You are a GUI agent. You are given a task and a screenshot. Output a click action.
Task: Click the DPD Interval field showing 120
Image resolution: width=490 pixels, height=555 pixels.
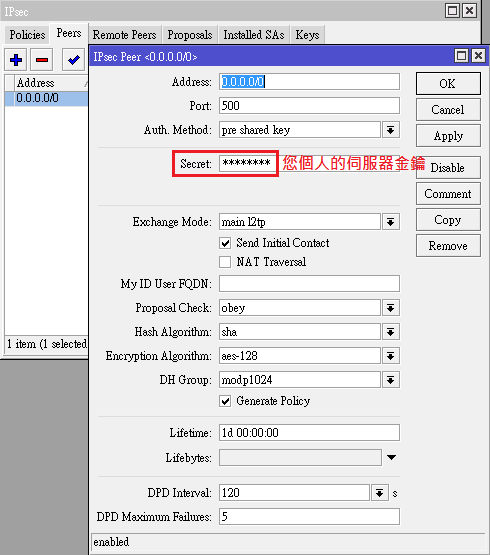coord(294,493)
